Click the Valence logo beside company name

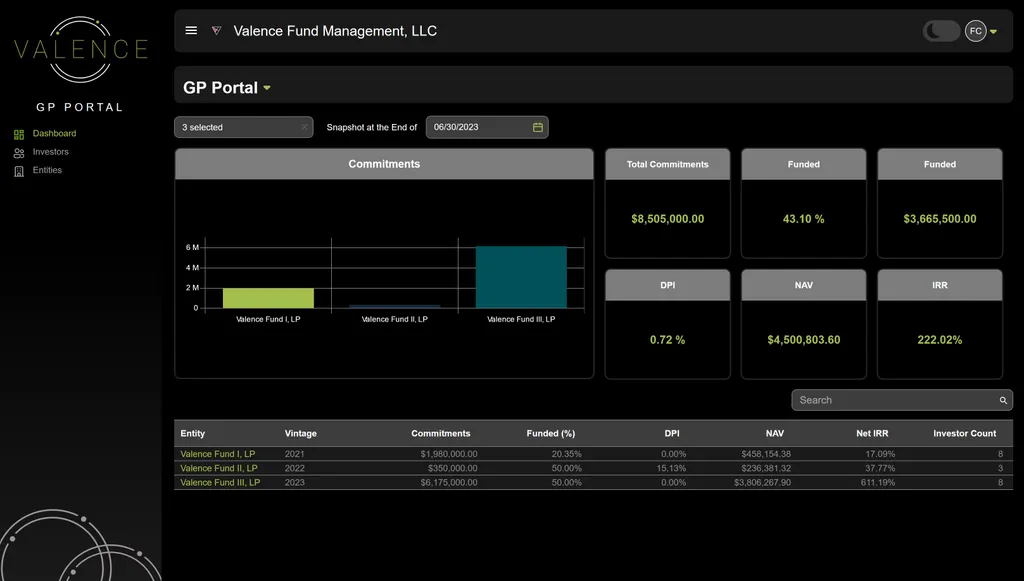click(216, 31)
